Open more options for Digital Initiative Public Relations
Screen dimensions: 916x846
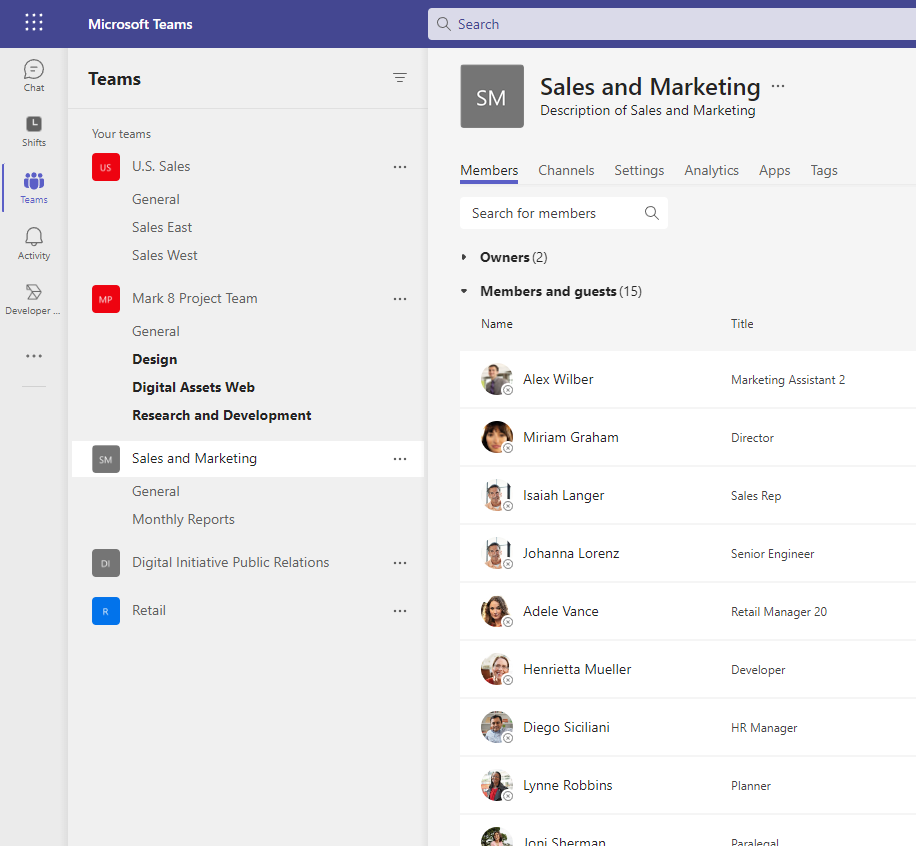pyautogui.click(x=400, y=563)
